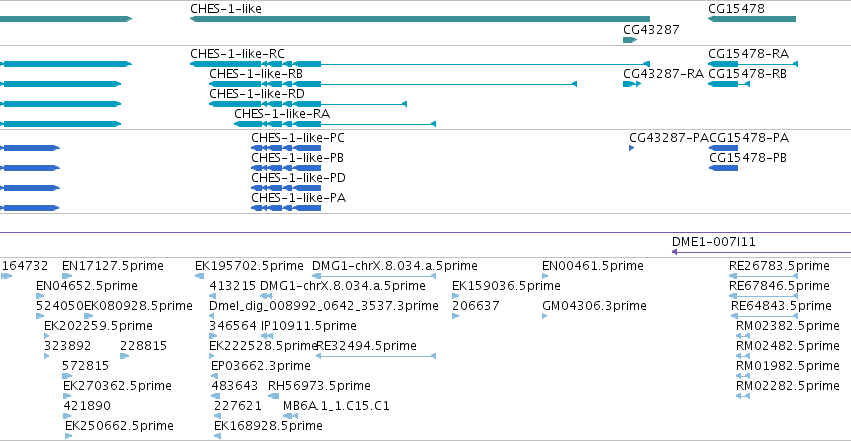Open the RE32494.5prime EST label
The height and width of the screenshot is (441, 851).
(366, 346)
